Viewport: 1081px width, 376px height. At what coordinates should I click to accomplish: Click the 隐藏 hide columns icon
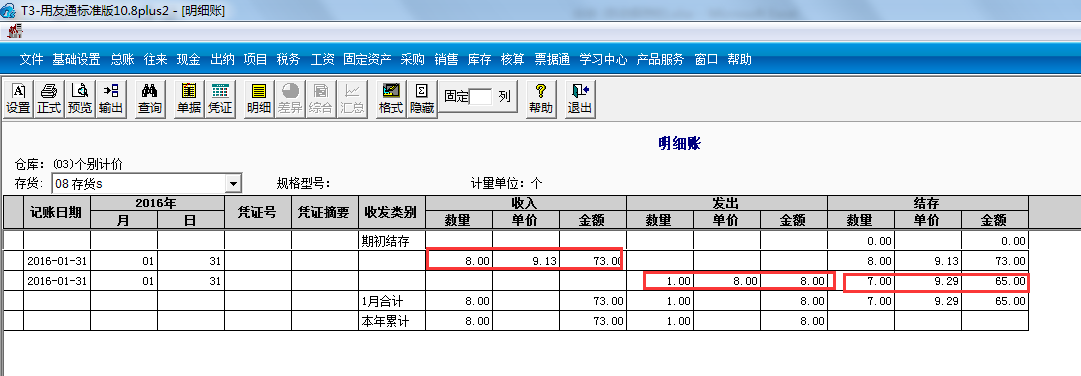(x=422, y=99)
